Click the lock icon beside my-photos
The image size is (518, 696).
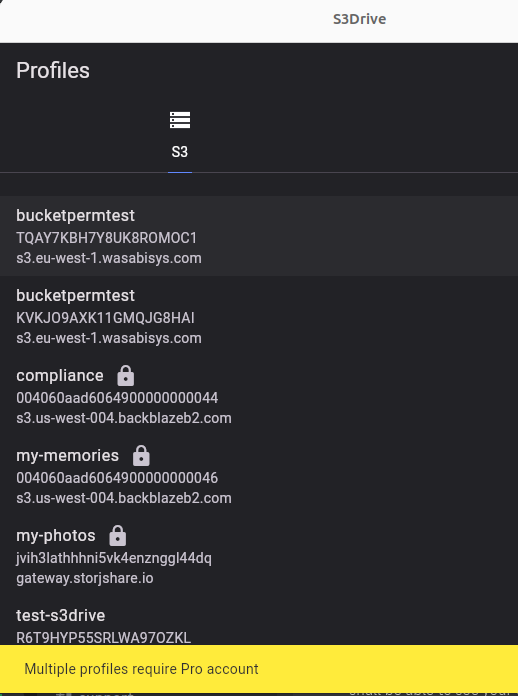[x=118, y=536]
